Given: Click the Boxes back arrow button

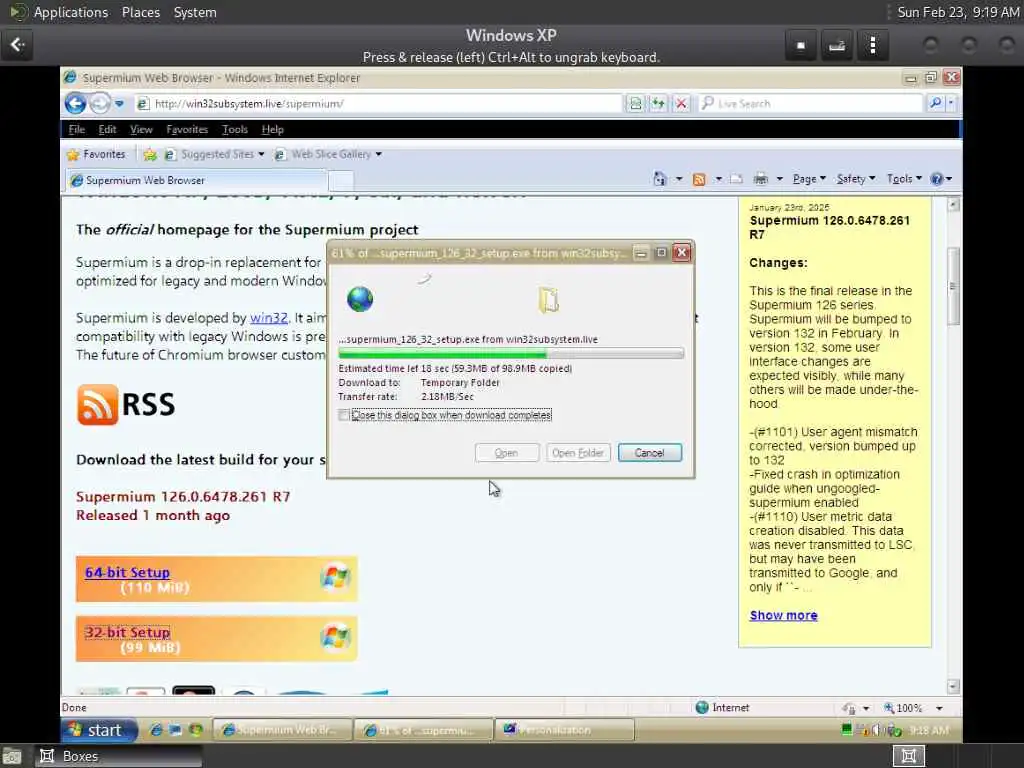Looking at the screenshot, I should (17, 44).
